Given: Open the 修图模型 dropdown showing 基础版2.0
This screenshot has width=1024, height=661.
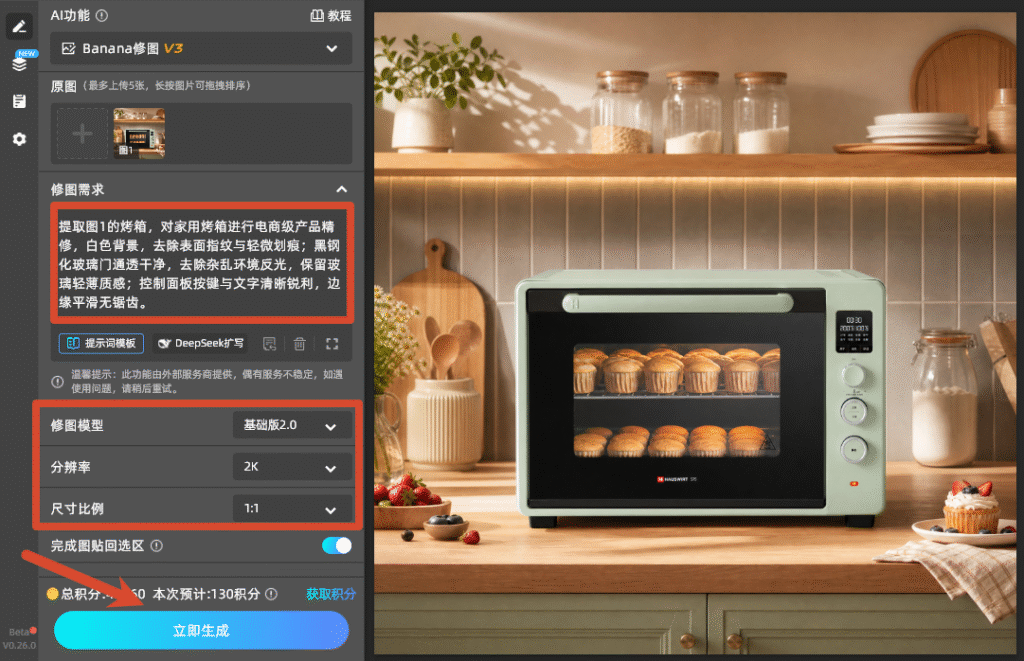Looking at the screenshot, I should [292, 426].
